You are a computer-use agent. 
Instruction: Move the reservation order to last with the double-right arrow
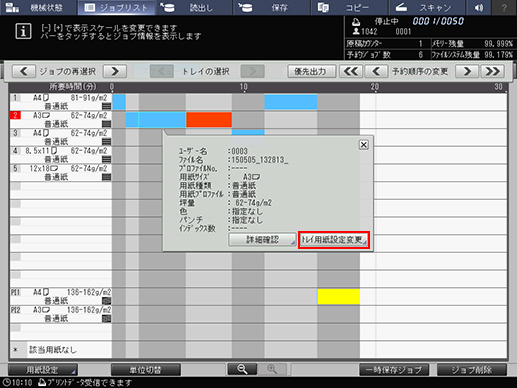[492, 71]
